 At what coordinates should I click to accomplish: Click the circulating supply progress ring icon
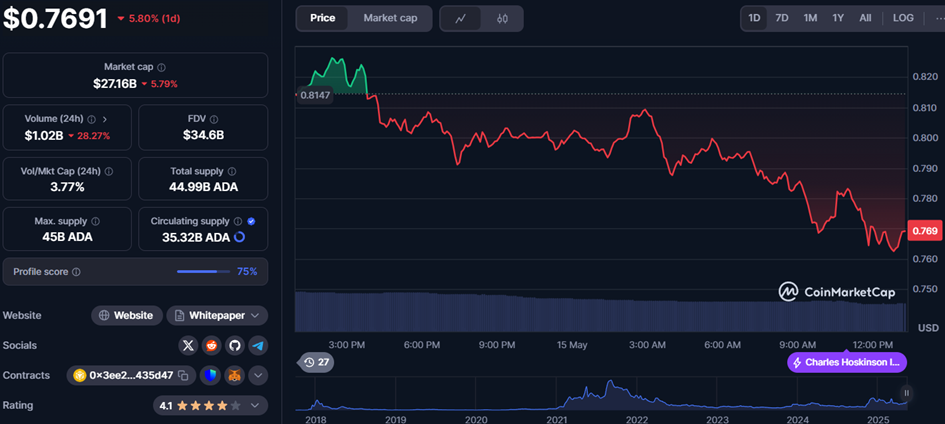[x=239, y=237]
